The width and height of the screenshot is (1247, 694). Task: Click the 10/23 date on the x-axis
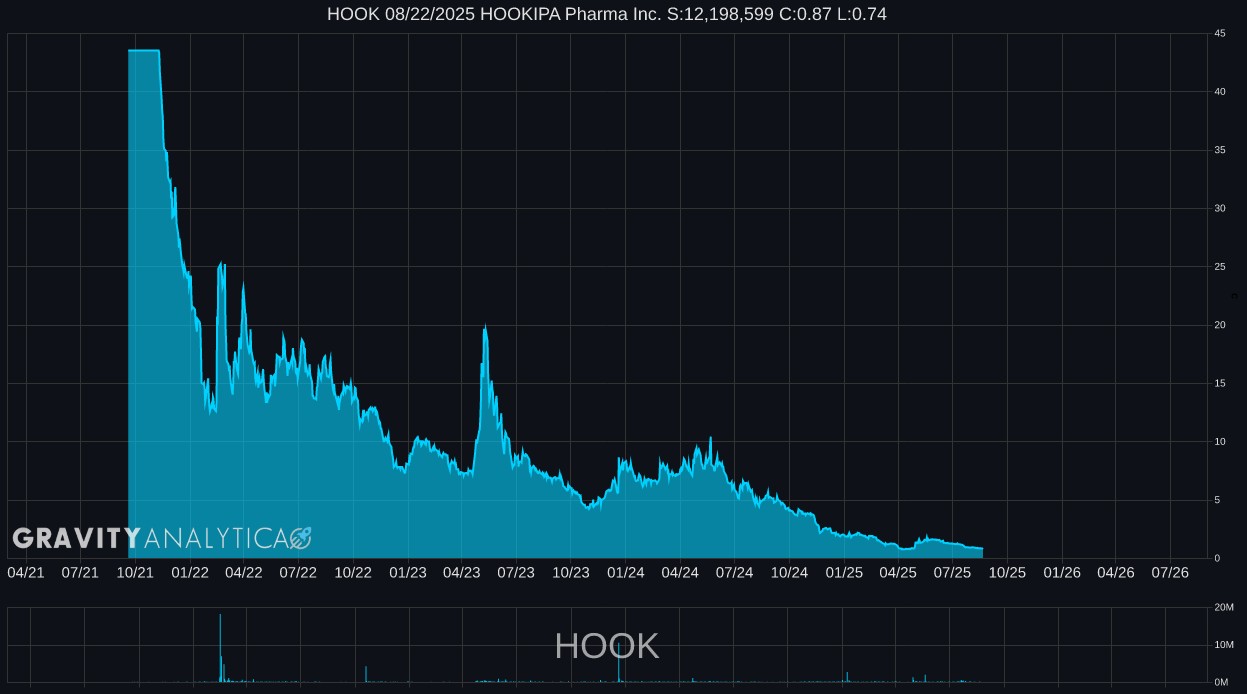(x=571, y=572)
